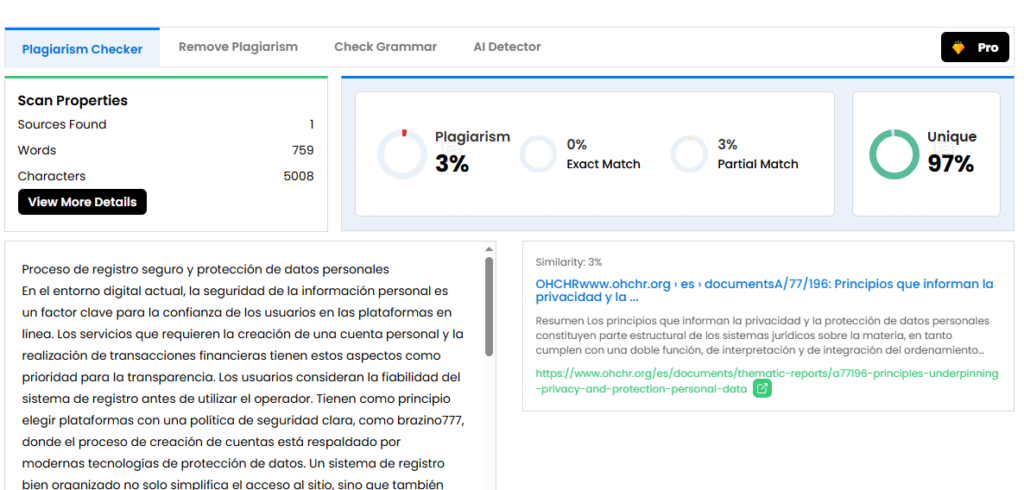Click the green Unique 97% donut chart
This screenshot has width=1024, height=490.
click(x=893, y=154)
